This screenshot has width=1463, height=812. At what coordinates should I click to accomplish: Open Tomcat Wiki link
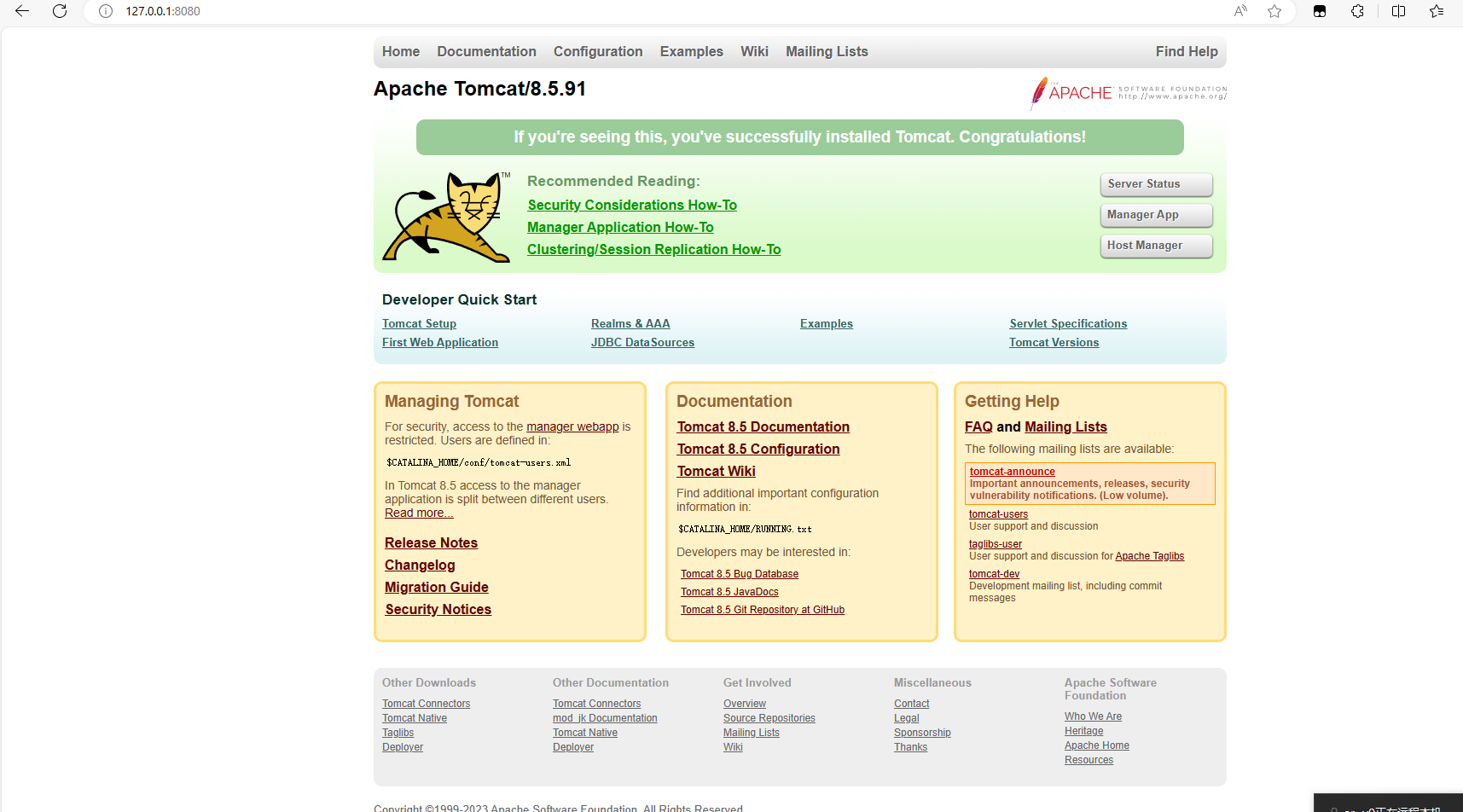(717, 471)
